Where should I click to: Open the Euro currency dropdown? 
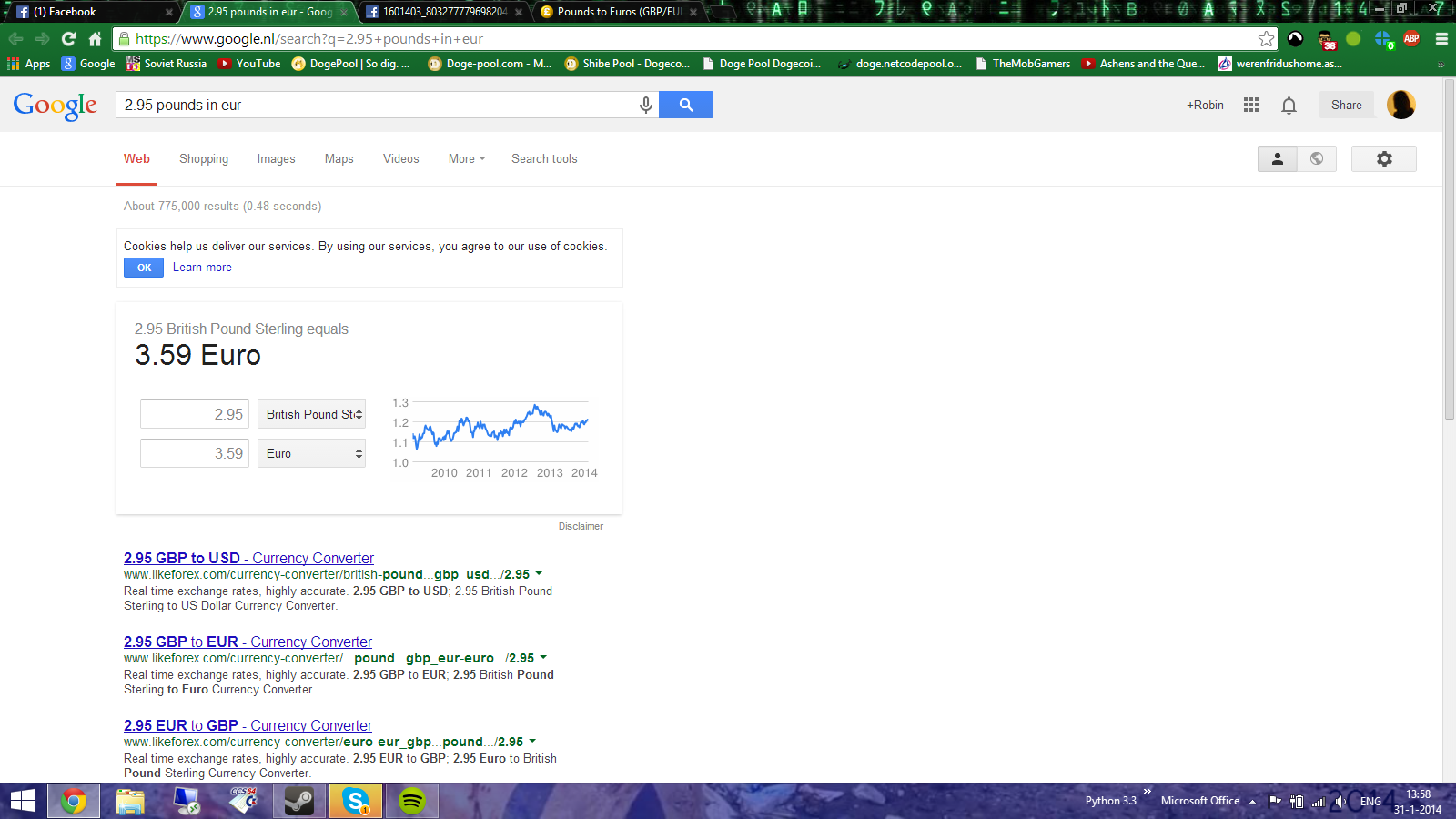point(311,453)
